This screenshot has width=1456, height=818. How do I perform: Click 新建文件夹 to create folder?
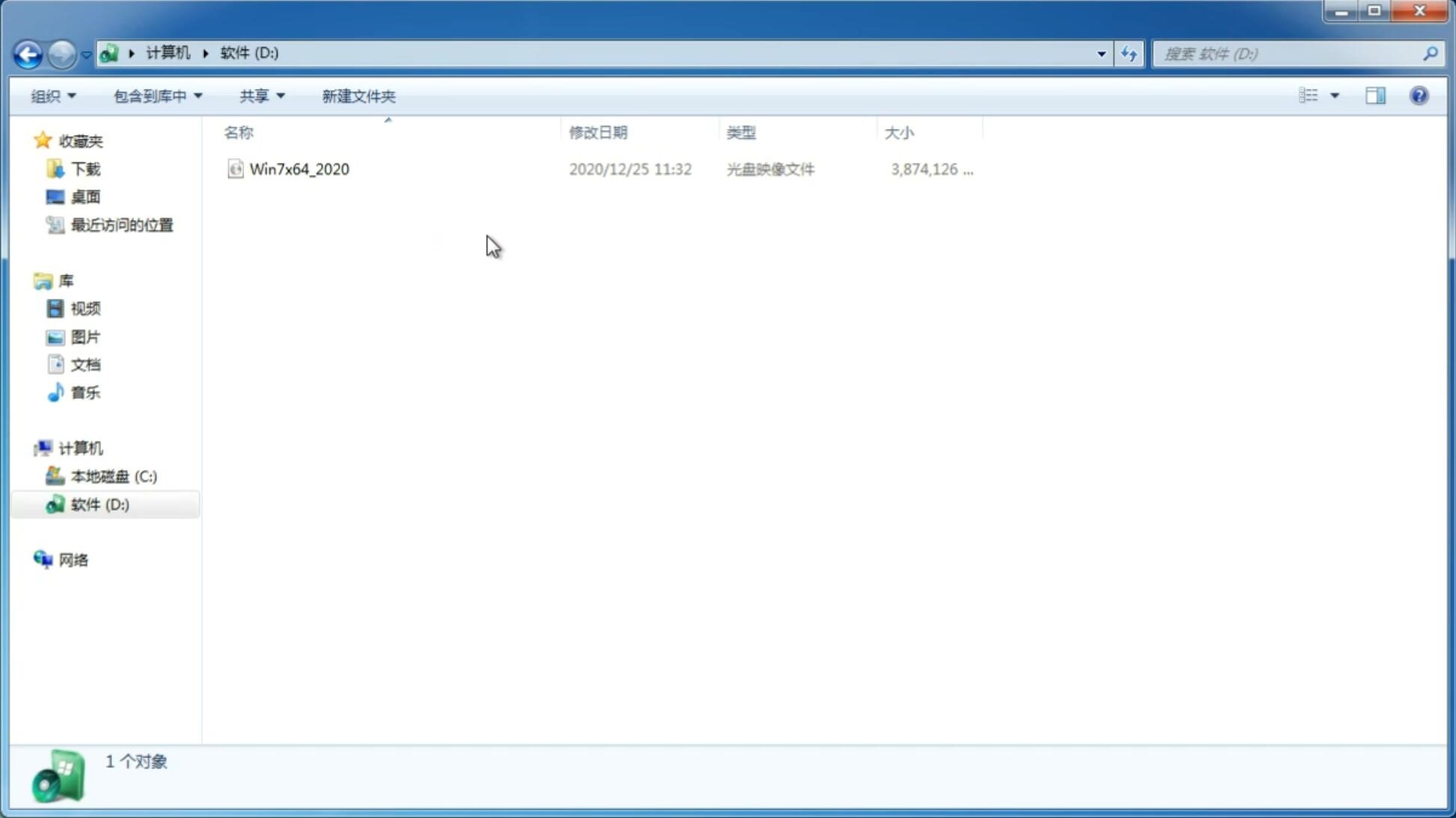[358, 95]
